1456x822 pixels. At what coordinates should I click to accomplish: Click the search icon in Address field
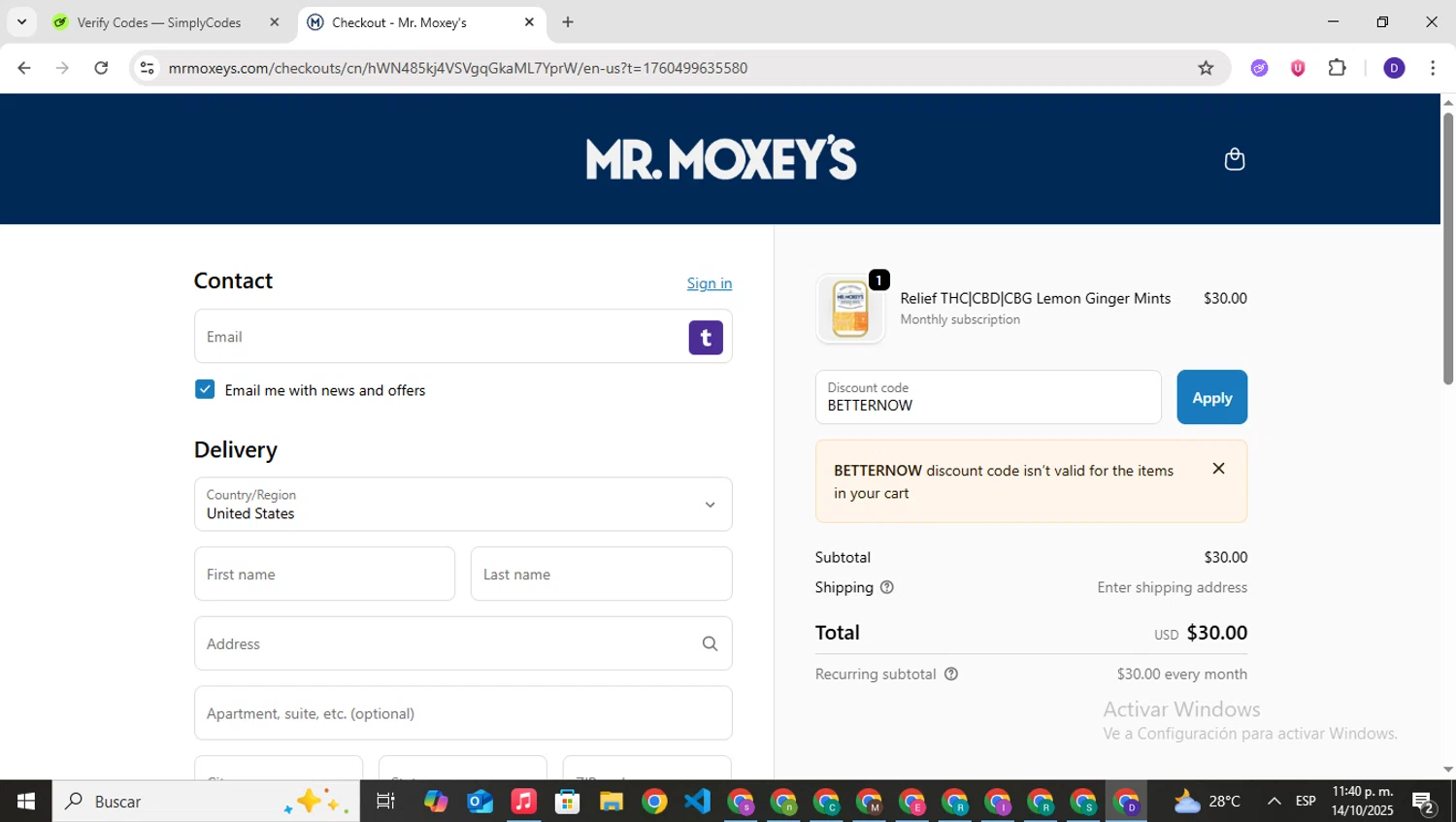(710, 643)
